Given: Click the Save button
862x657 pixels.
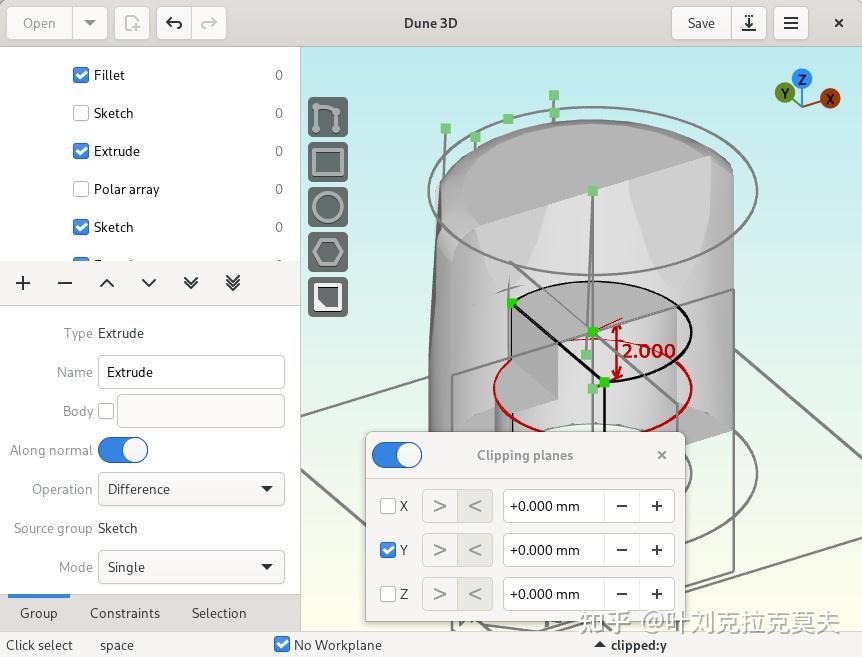Looking at the screenshot, I should [700, 22].
